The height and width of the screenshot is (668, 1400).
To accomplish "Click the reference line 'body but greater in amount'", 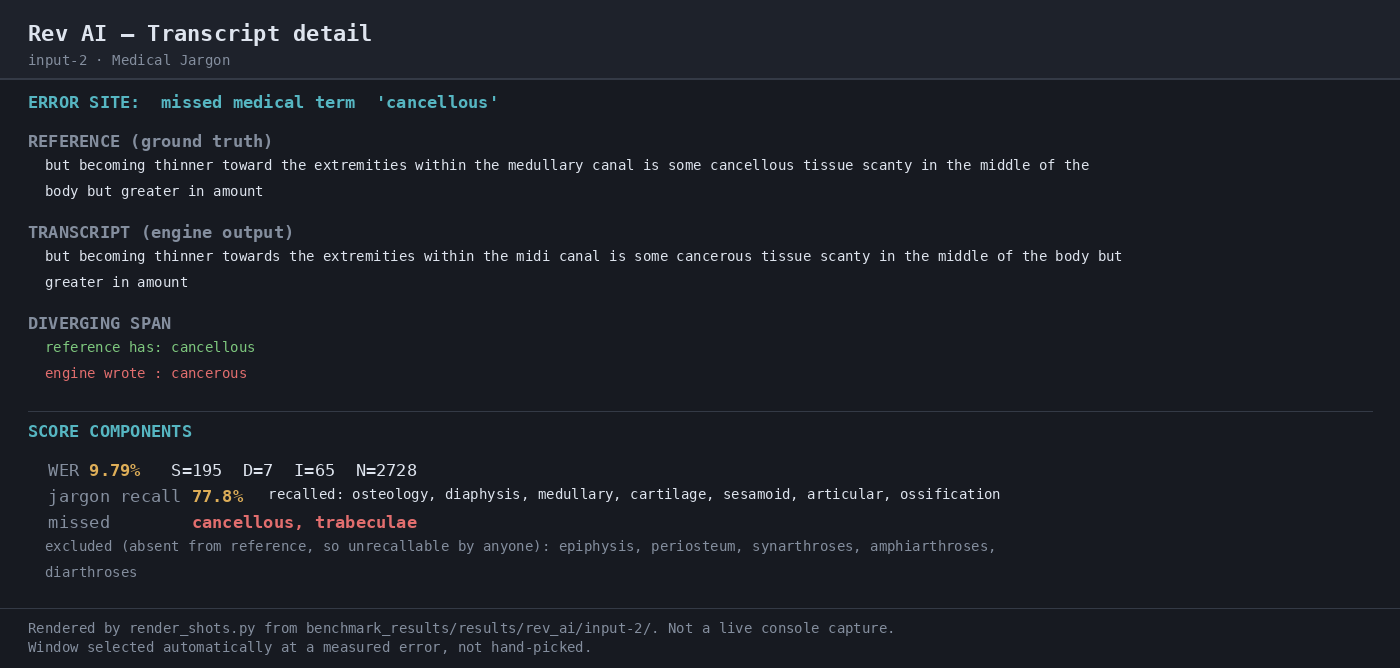I will (x=154, y=192).
